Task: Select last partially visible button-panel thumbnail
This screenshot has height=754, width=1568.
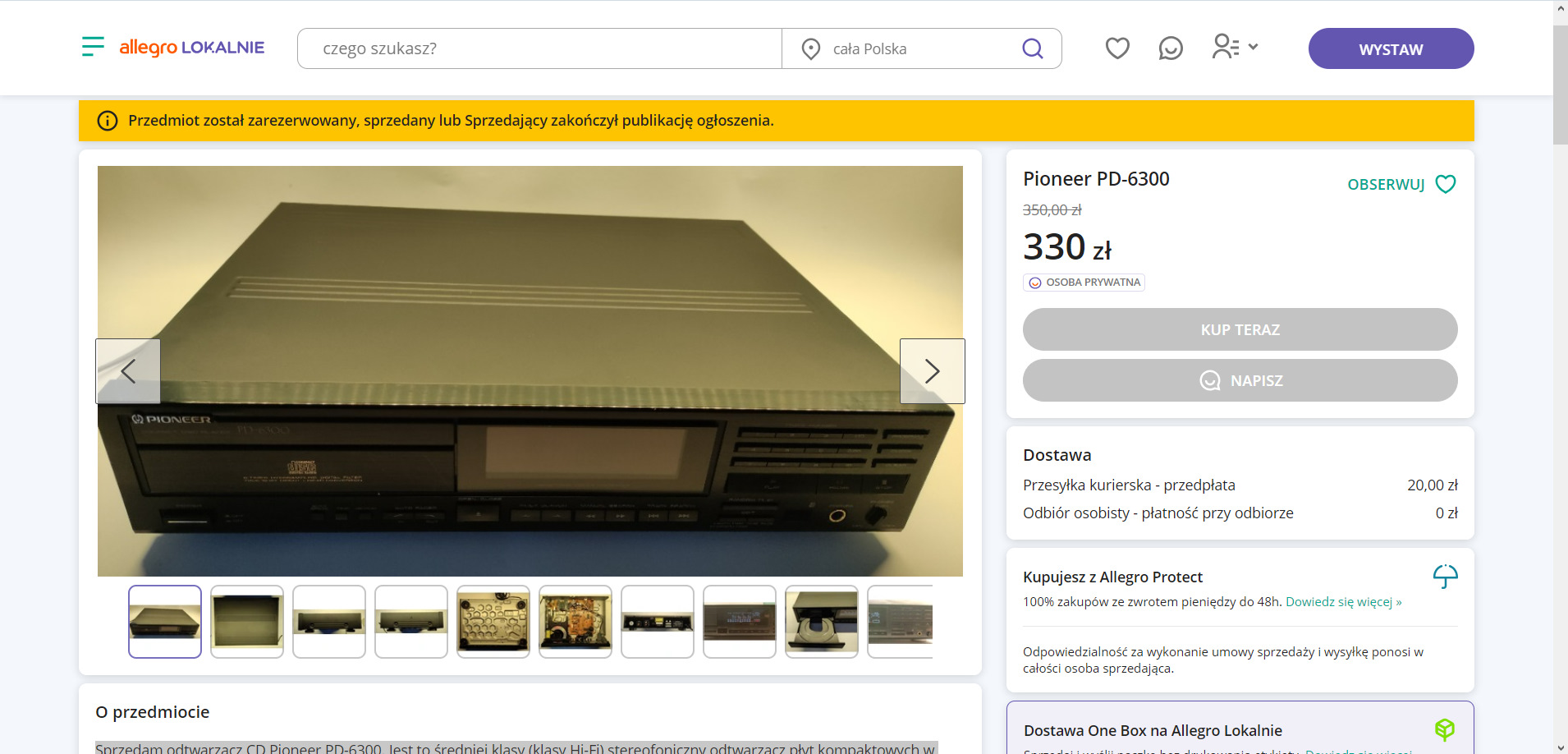Action: pos(901,622)
